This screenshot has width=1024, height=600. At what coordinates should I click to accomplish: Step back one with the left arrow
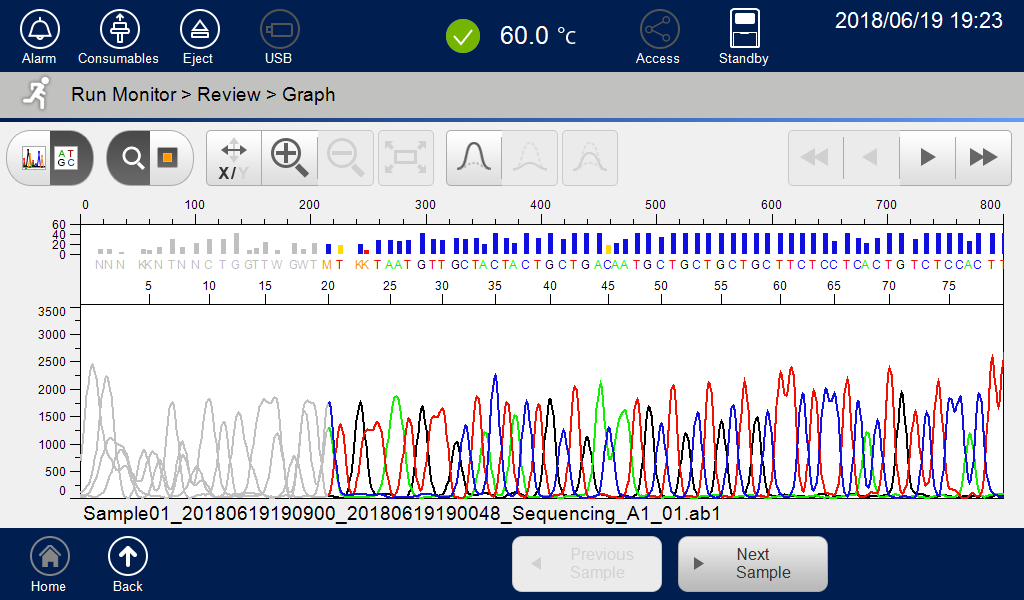coord(871,158)
